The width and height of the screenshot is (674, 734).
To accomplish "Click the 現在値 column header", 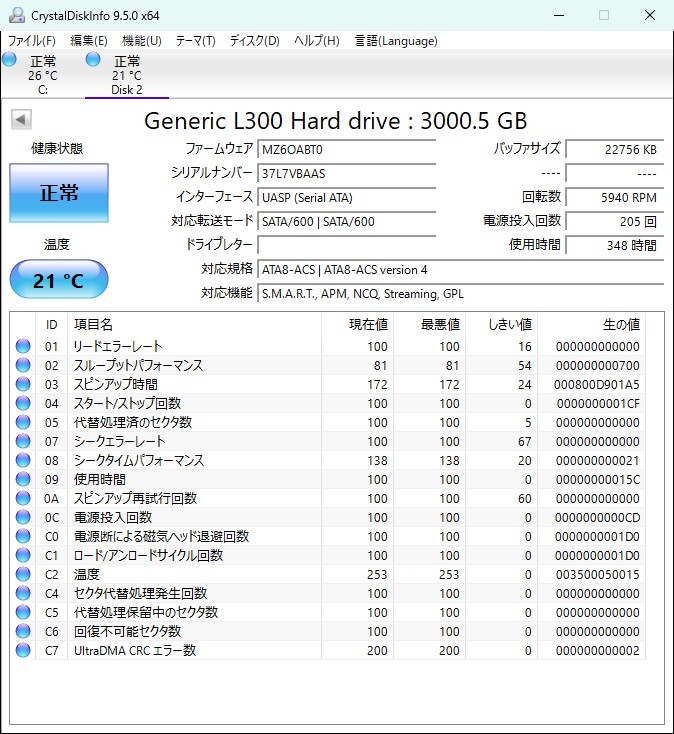I will pyautogui.click(x=358, y=324).
